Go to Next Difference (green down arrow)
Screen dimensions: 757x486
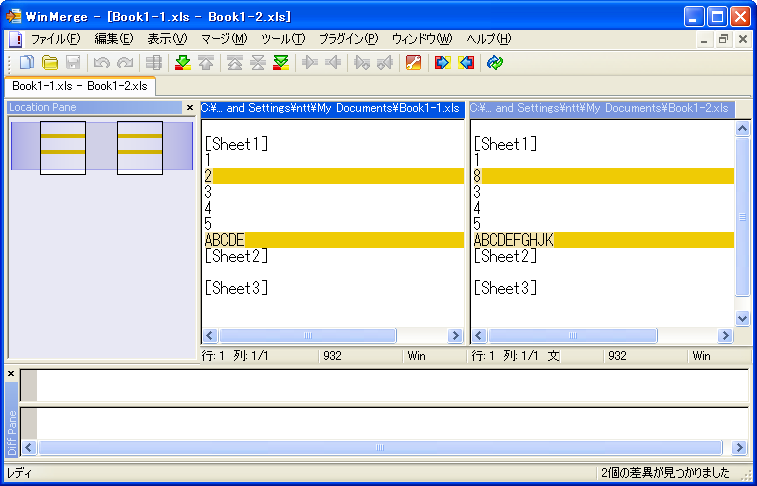click(182, 62)
